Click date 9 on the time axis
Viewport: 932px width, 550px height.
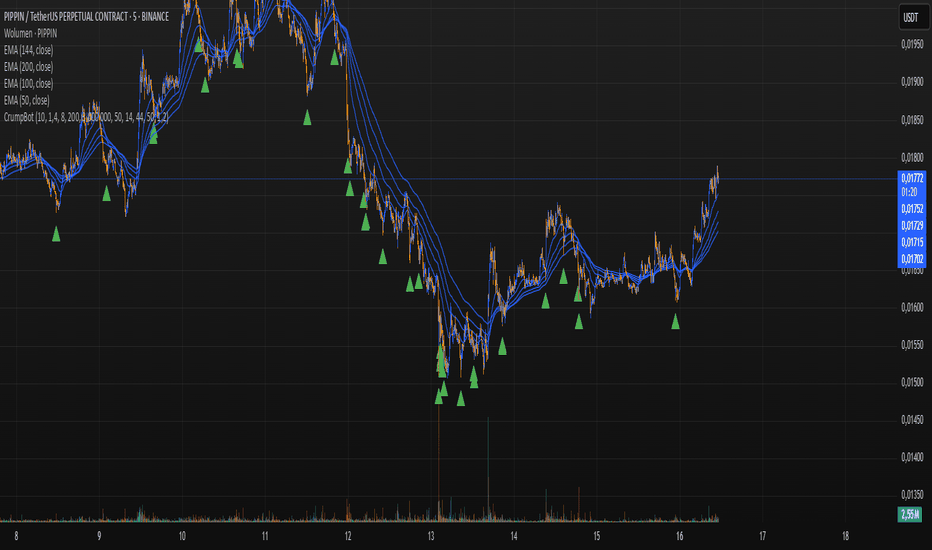click(x=99, y=536)
